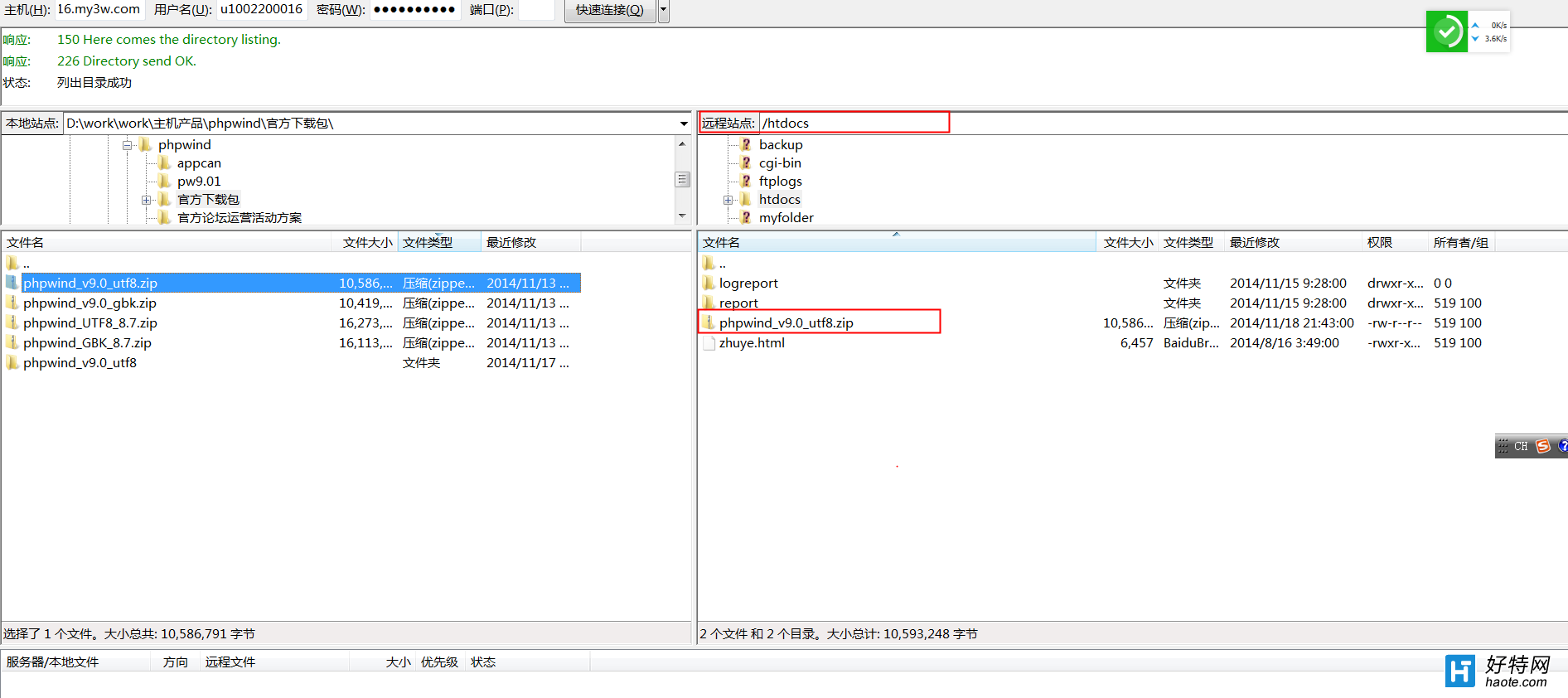1568x698 pixels.
Task: Select the pw9.01 folder in local tree
Action: [x=199, y=182]
